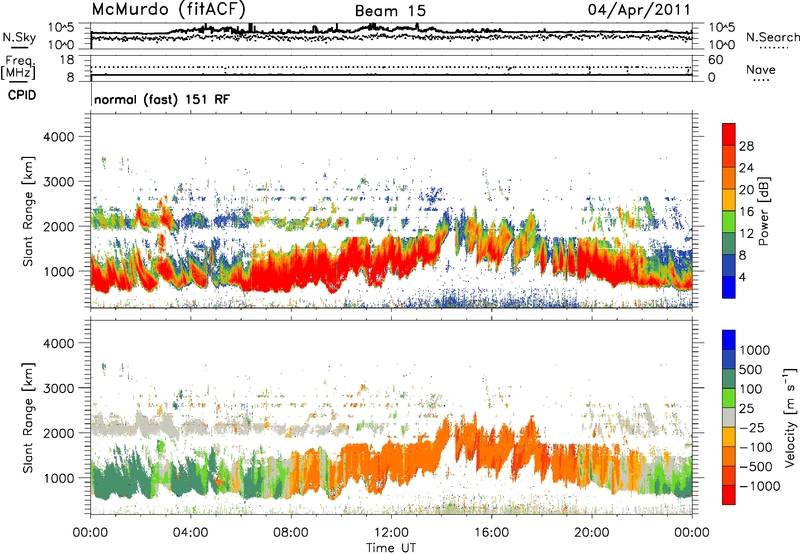The image size is (800, 554).
Task: Pick the blue top segment of the velocity colorbar
Action: [729, 340]
